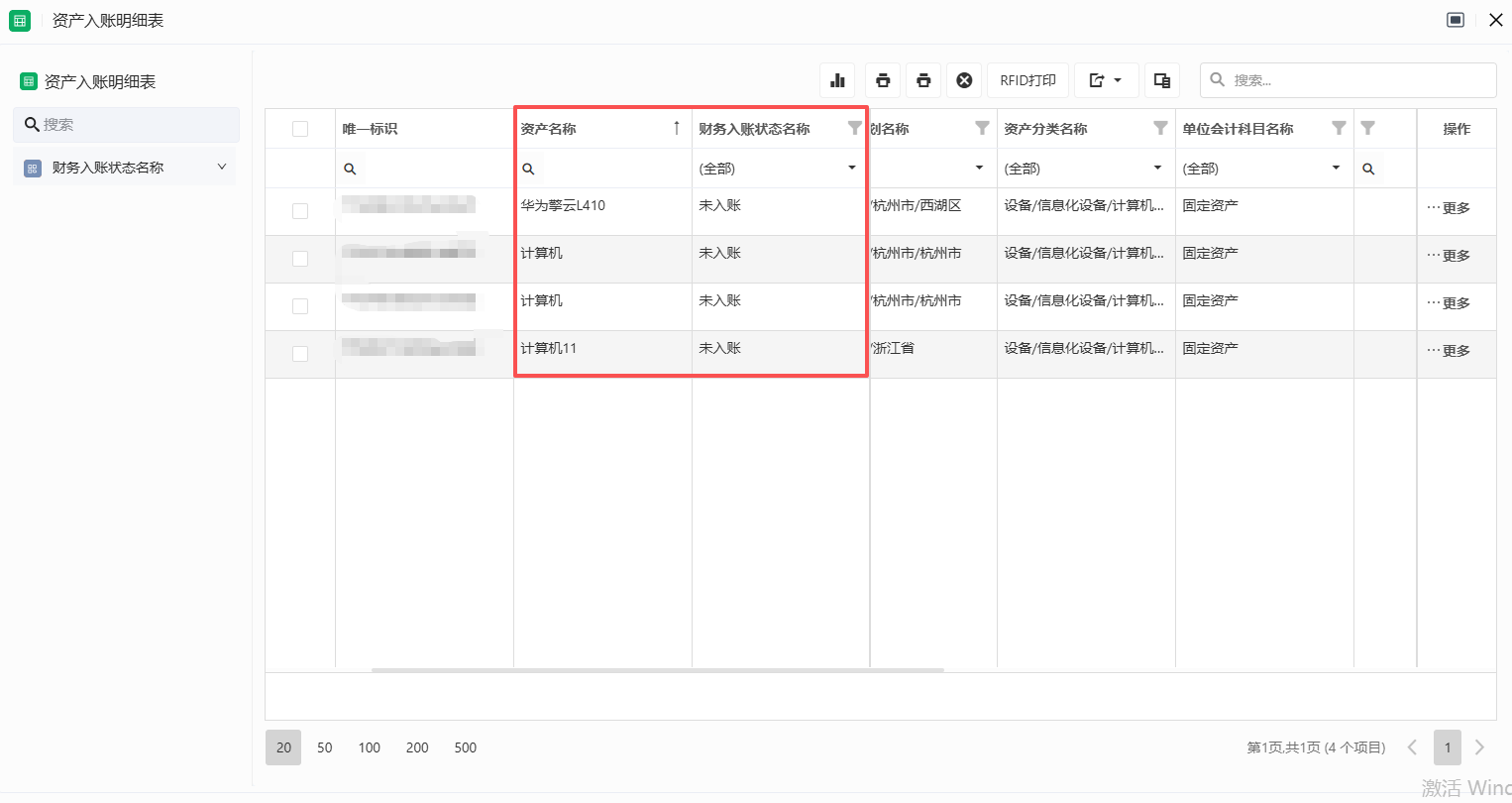The height and width of the screenshot is (803, 1512).
Task: Click 更多 for the 华为擎云L410 row
Action: (x=1449, y=208)
